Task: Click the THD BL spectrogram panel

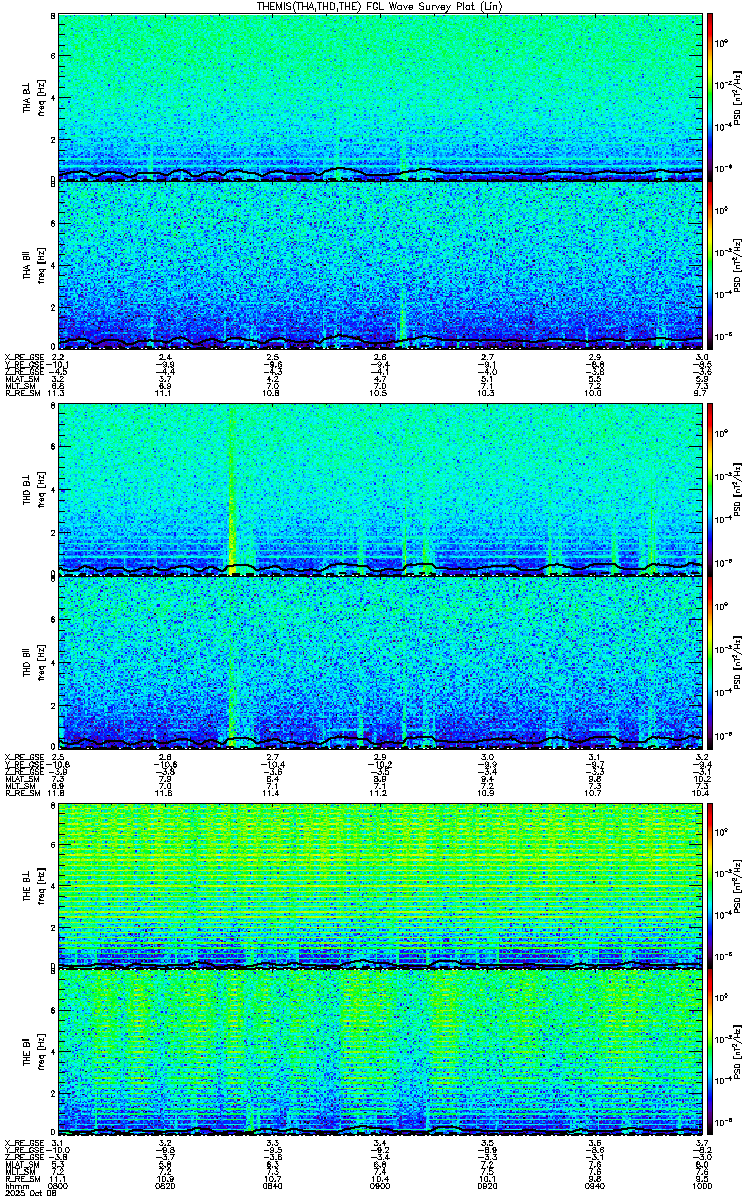Action: pos(380,490)
